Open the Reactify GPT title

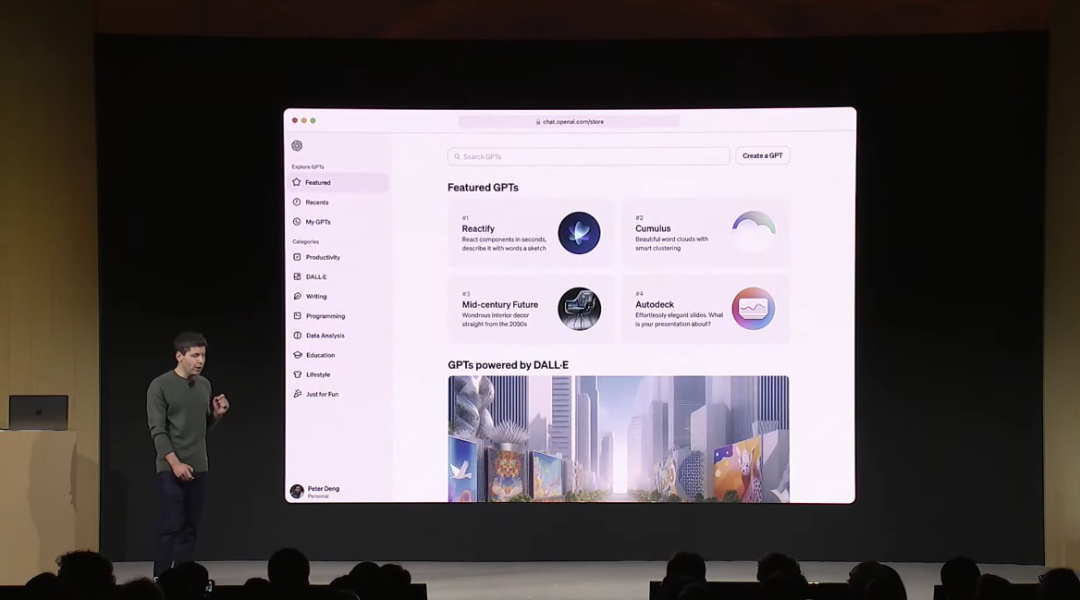click(x=478, y=229)
